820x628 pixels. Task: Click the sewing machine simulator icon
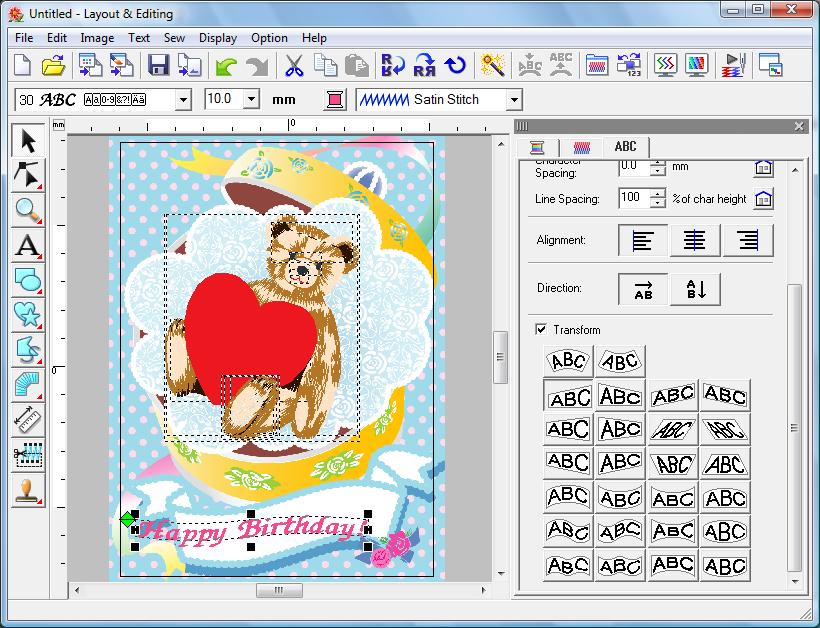734,66
